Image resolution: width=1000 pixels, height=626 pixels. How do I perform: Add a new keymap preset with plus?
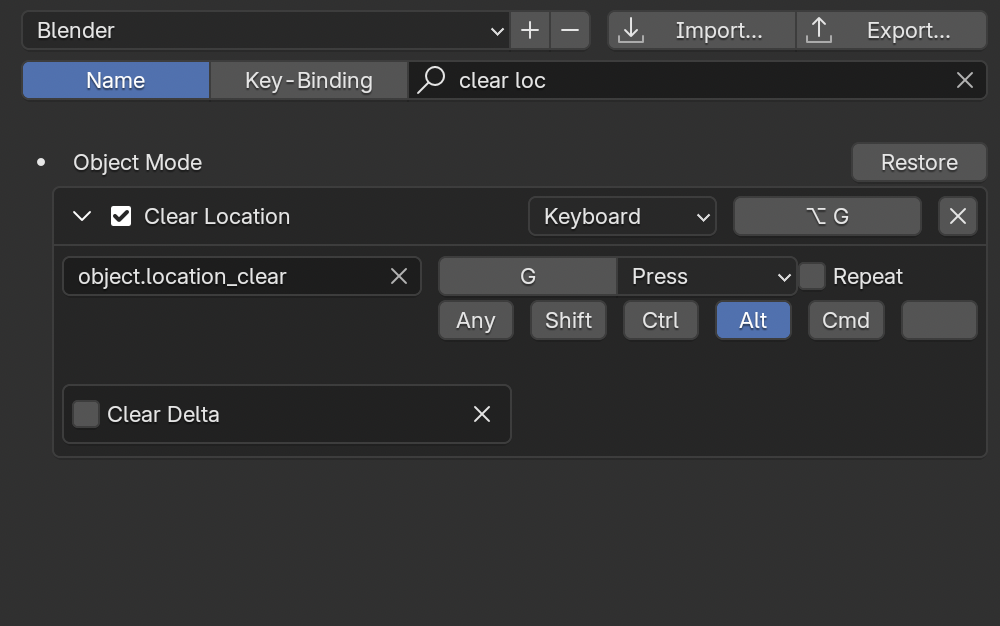click(529, 30)
